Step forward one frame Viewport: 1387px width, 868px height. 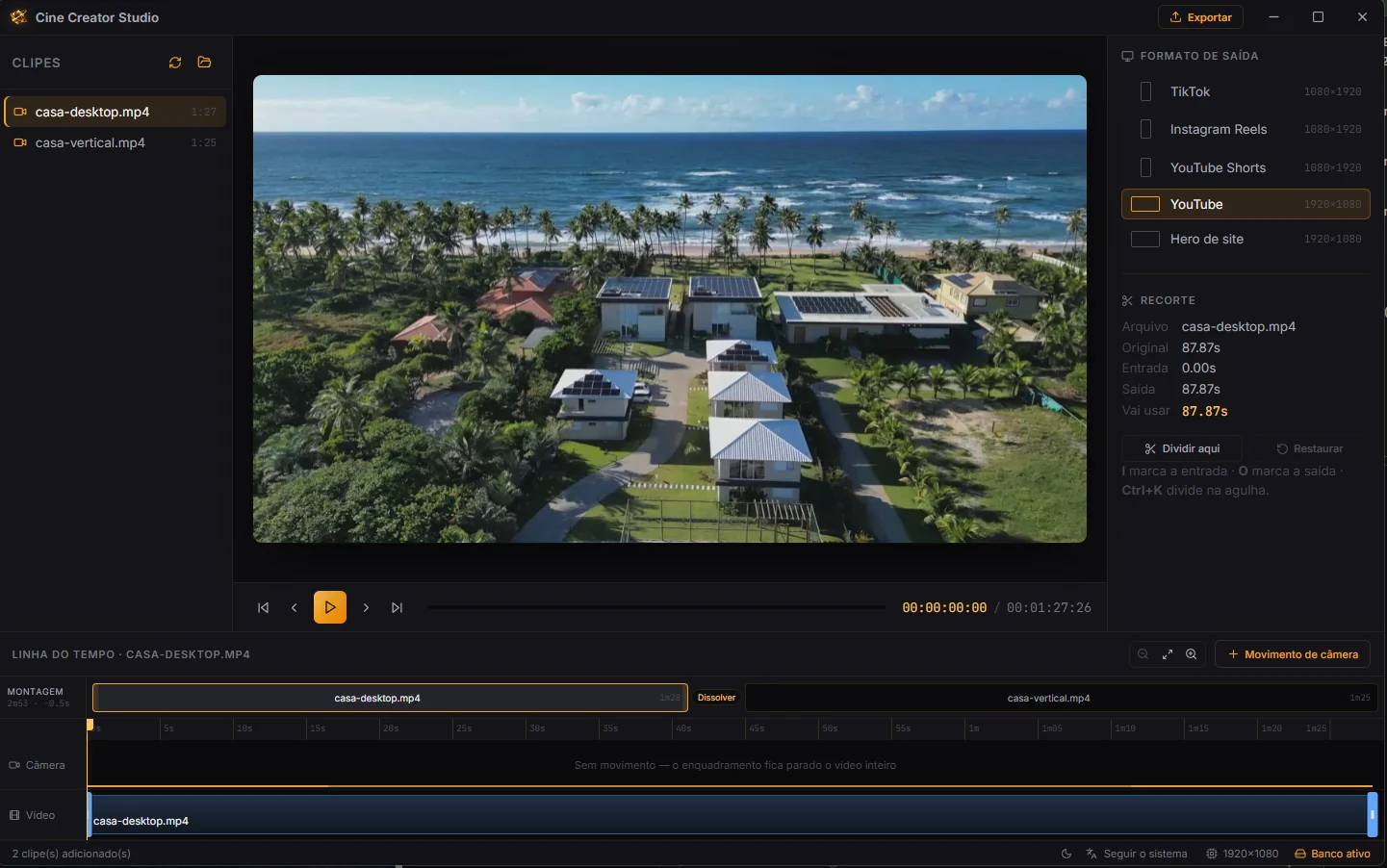pos(366,607)
